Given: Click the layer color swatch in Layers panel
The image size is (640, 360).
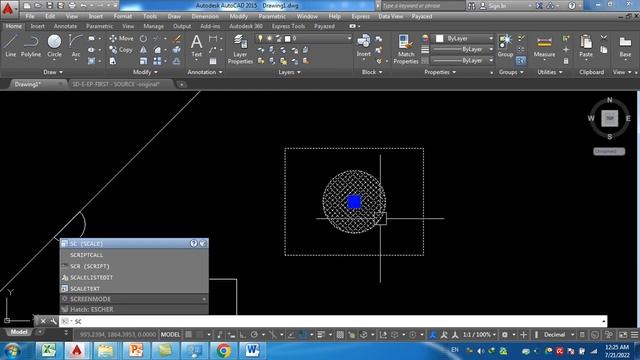Looking at the screenshot, I should click(x=287, y=39).
